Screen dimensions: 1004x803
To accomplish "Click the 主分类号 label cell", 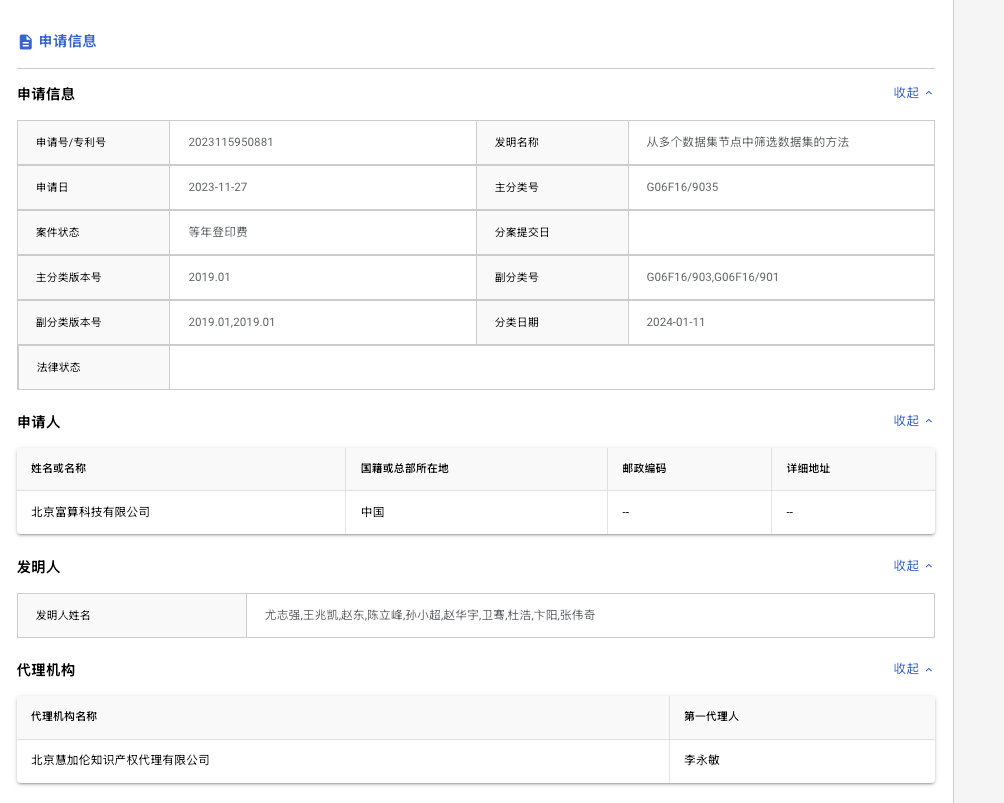I will 553,187.
